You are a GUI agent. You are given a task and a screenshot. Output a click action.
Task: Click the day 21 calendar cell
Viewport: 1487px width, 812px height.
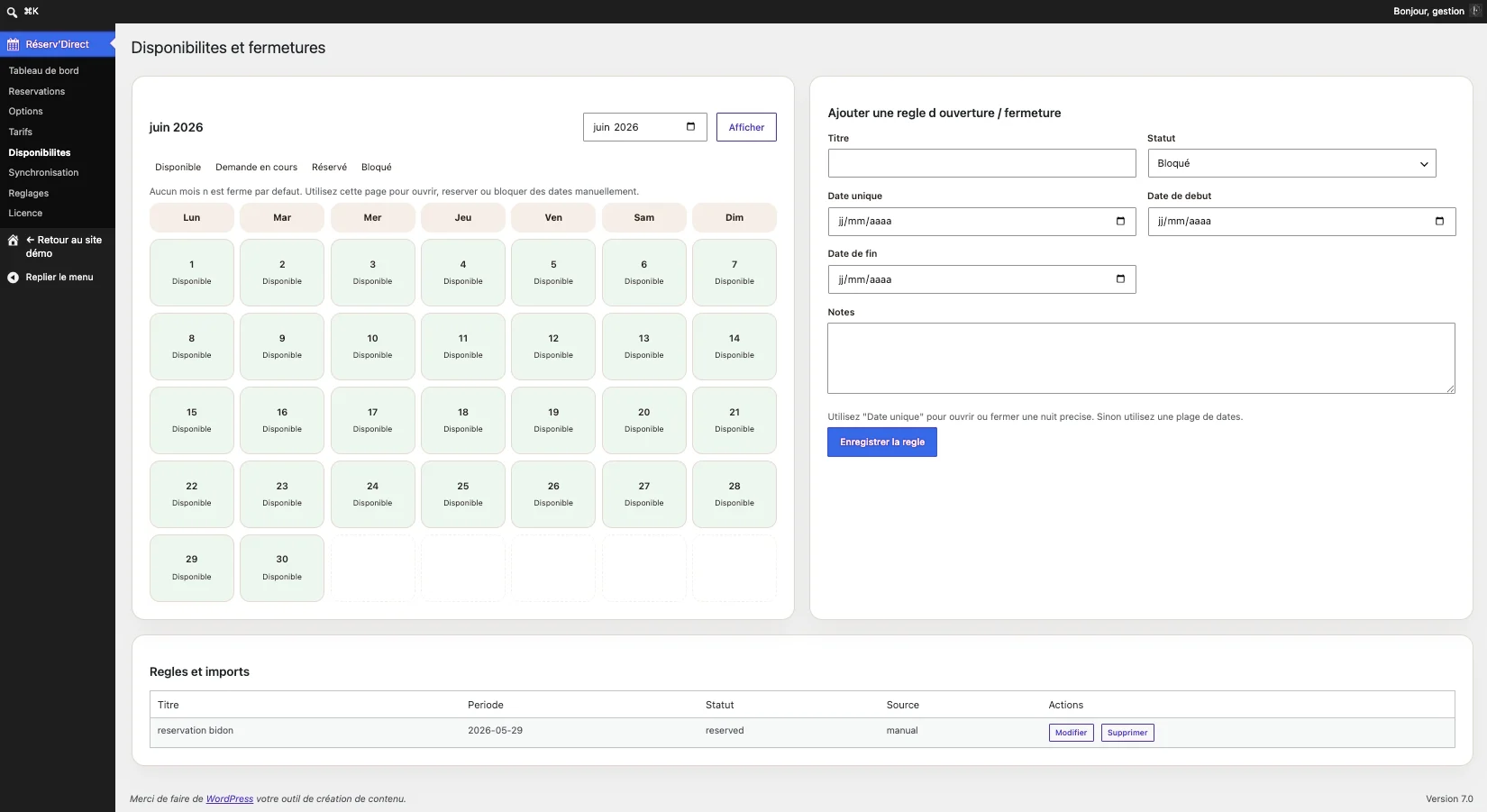click(734, 420)
